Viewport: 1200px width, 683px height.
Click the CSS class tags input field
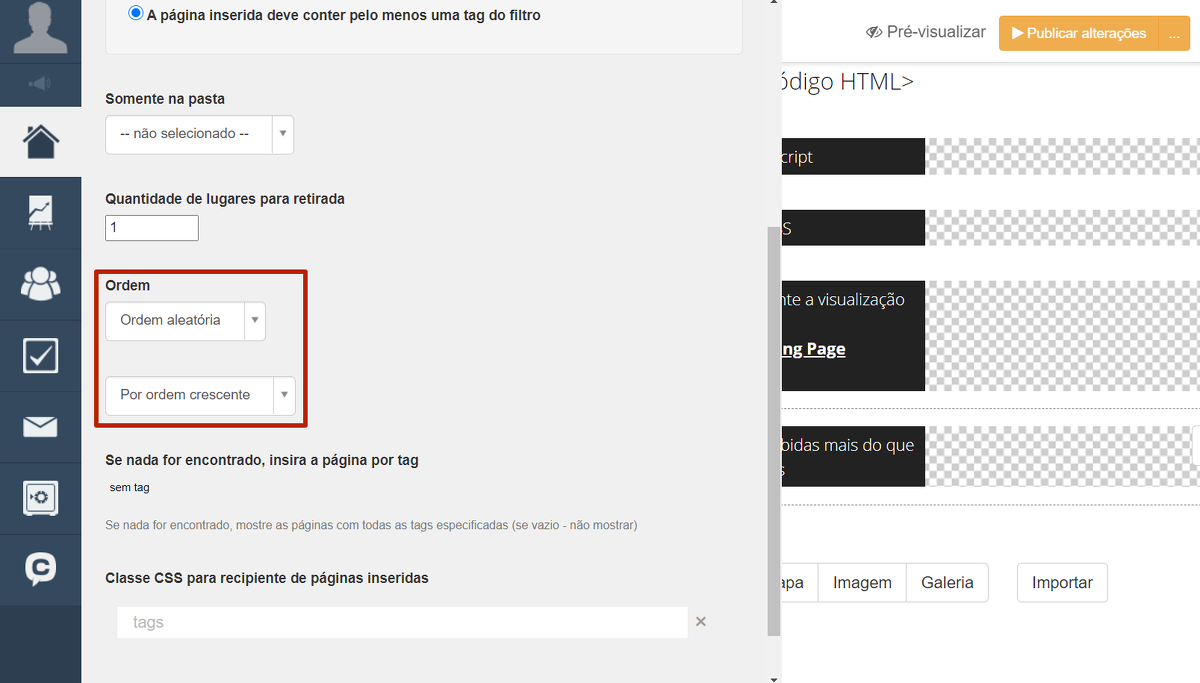tap(402, 622)
